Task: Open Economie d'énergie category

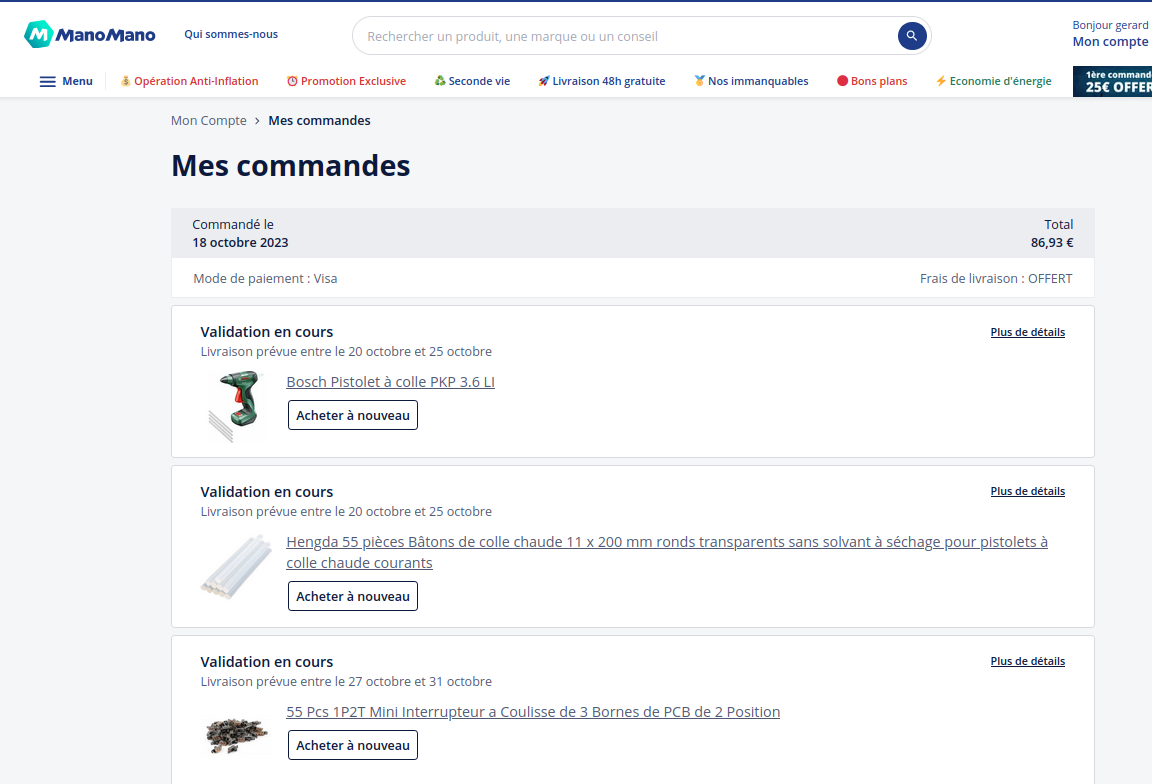Action: (993, 81)
